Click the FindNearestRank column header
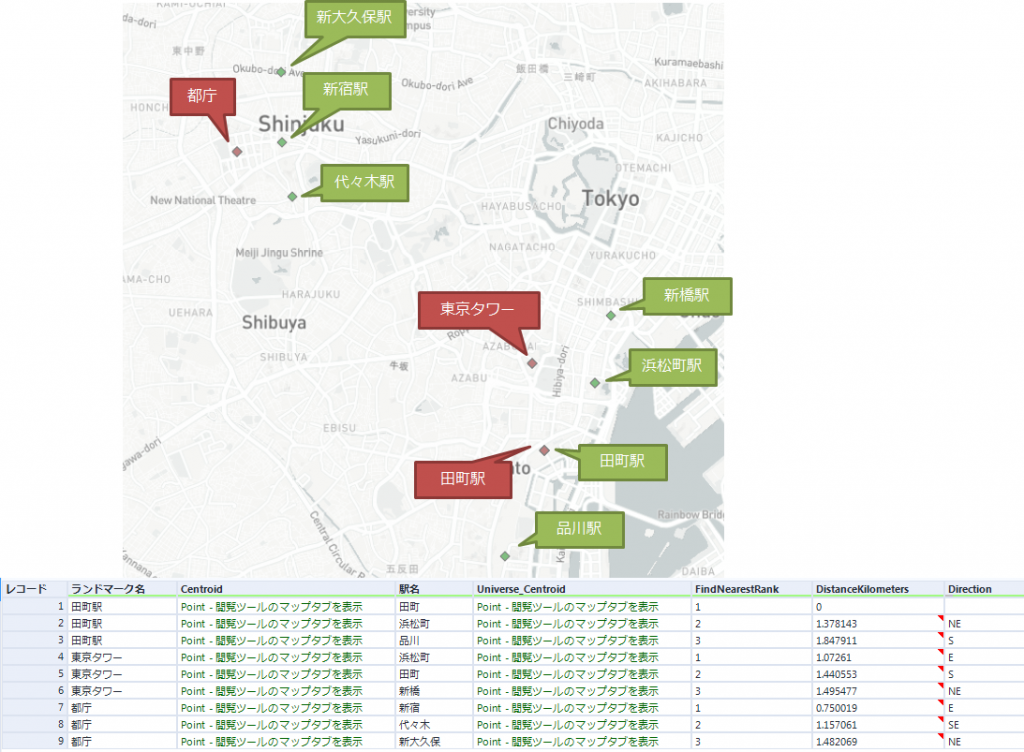The width and height of the screenshot is (1024, 752). coord(736,589)
